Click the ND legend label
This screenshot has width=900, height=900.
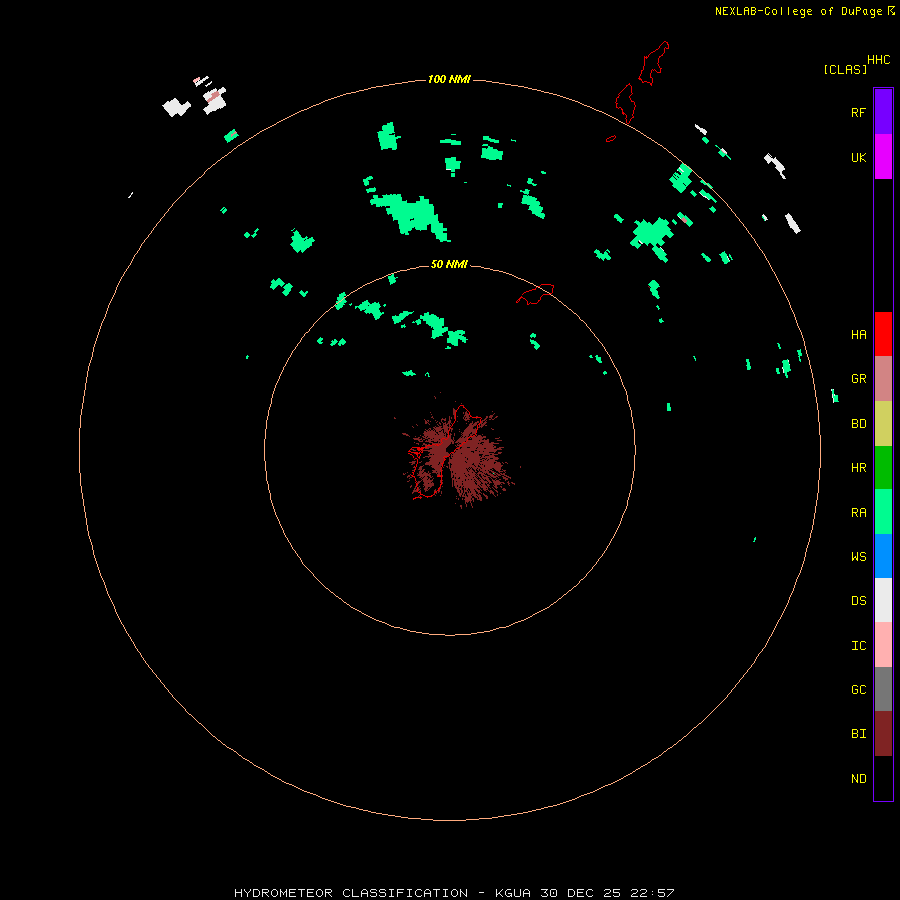point(858,779)
